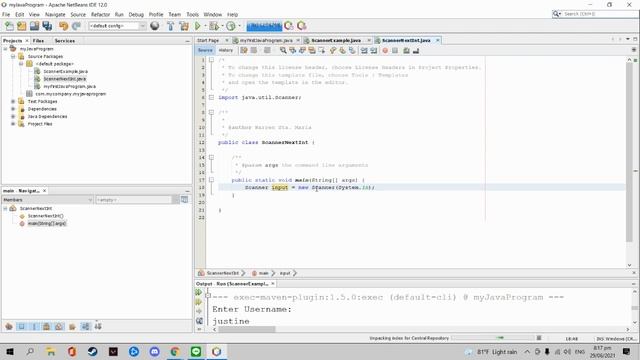Click the New Project toolbar icon

pos(22,26)
